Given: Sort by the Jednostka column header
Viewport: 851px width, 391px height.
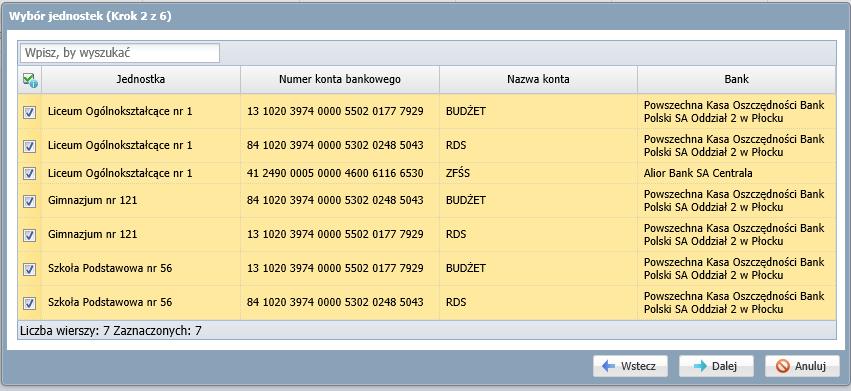Looking at the screenshot, I should 141,79.
